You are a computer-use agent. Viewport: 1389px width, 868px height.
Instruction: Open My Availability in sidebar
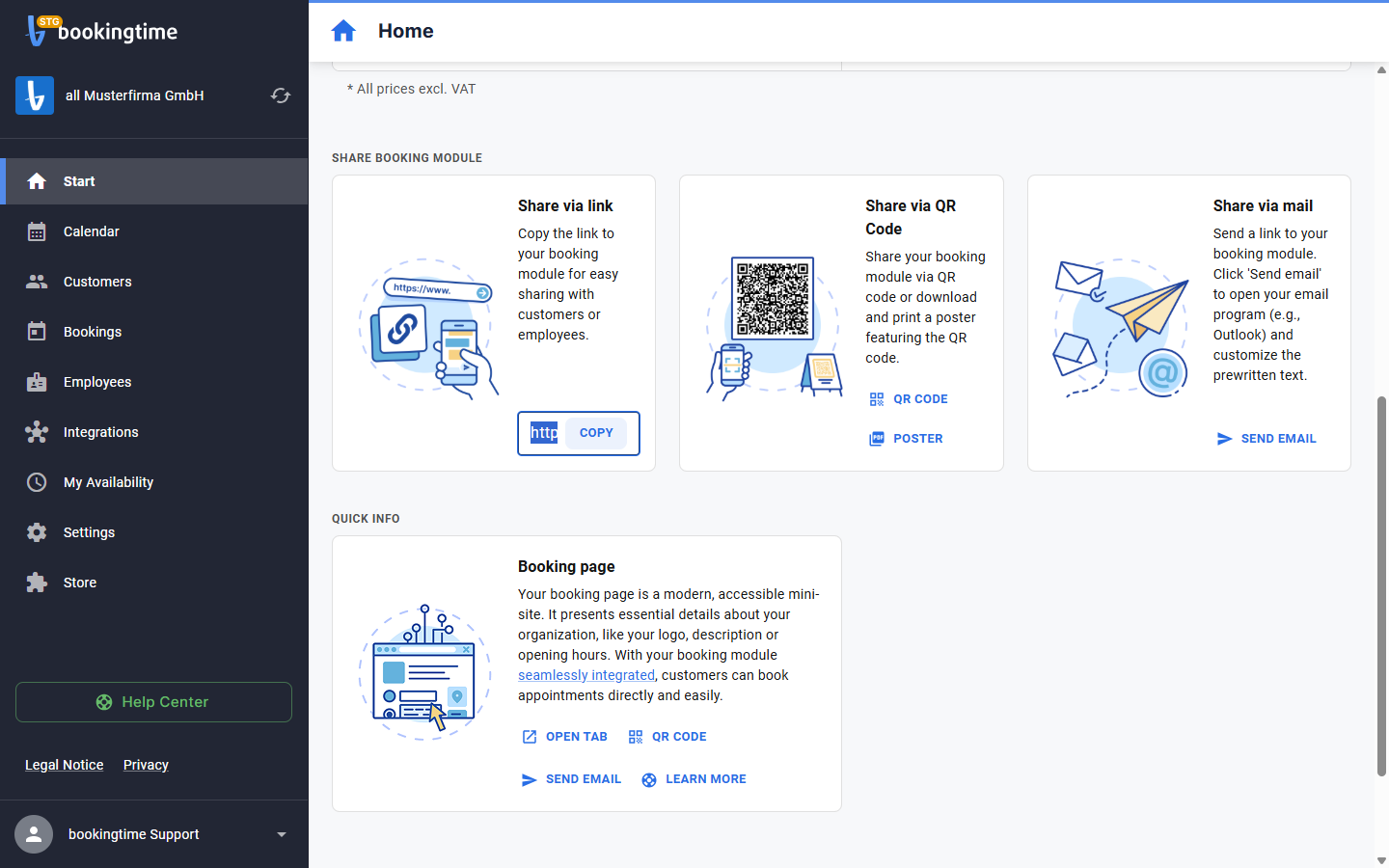tap(154, 482)
